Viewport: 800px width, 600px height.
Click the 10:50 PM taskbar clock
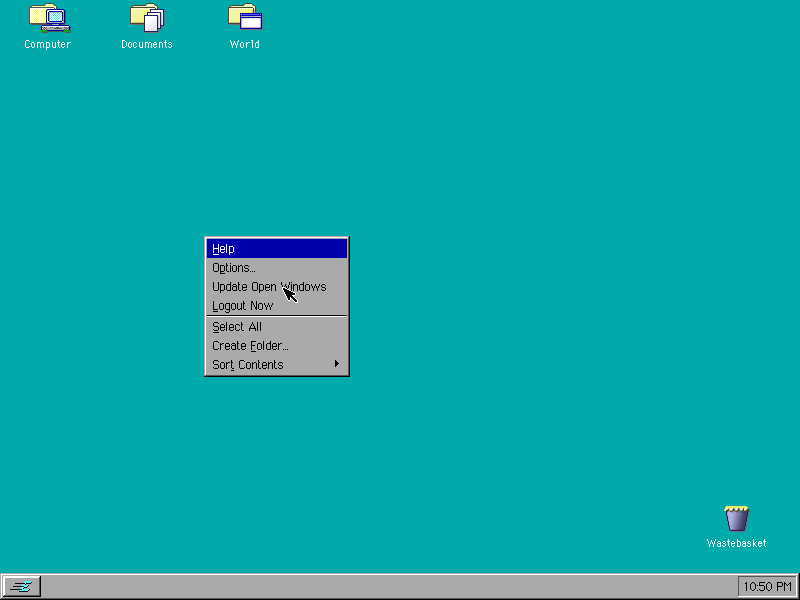767,587
